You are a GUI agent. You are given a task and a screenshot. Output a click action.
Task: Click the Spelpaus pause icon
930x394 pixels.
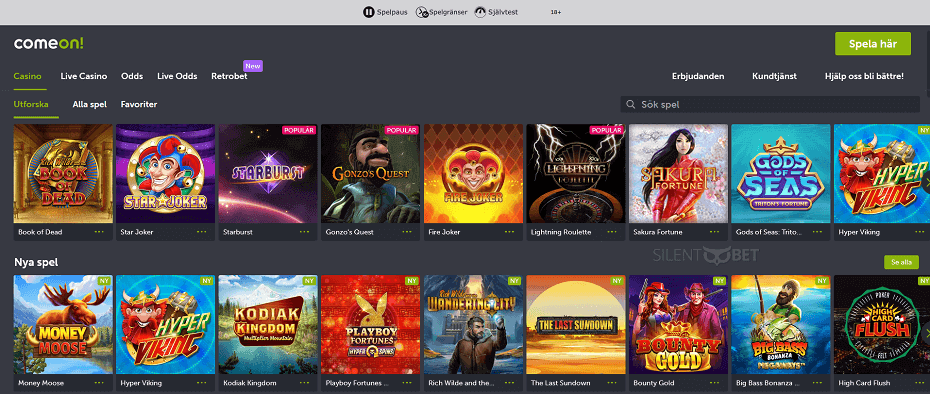click(368, 12)
